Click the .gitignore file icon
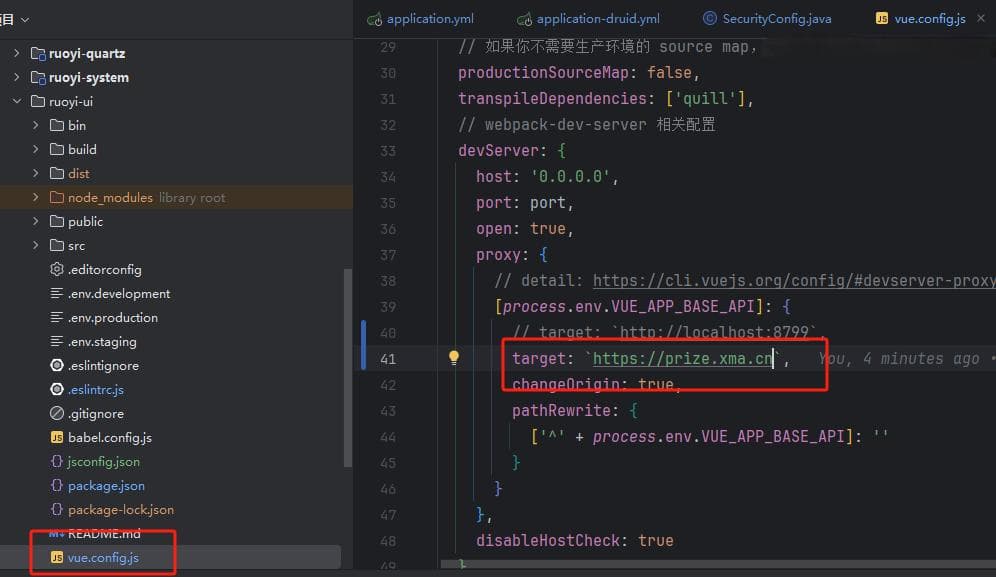This screenshot has width=996, height=577. point(57,413)
